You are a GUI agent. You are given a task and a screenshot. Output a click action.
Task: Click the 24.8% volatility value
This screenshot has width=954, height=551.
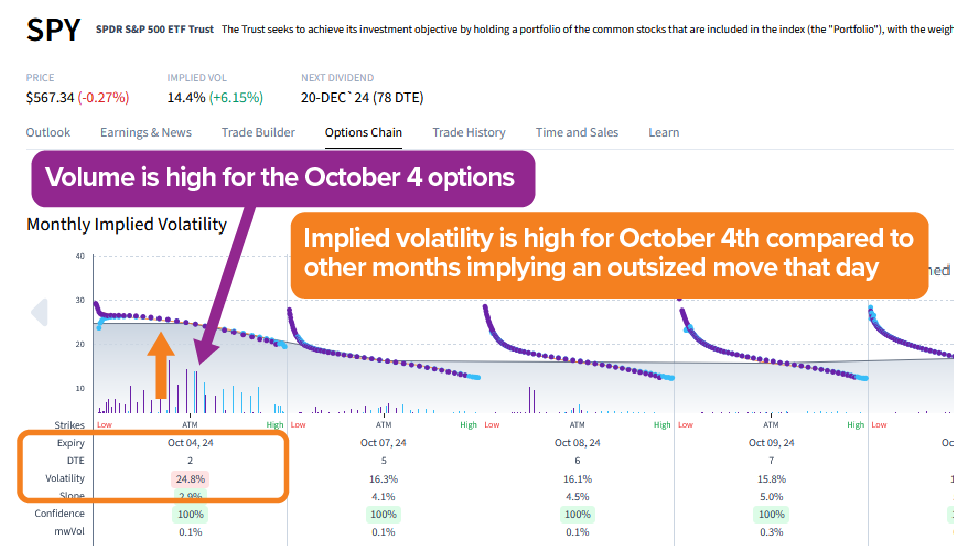pyautogui.click(x=190, y=479)
